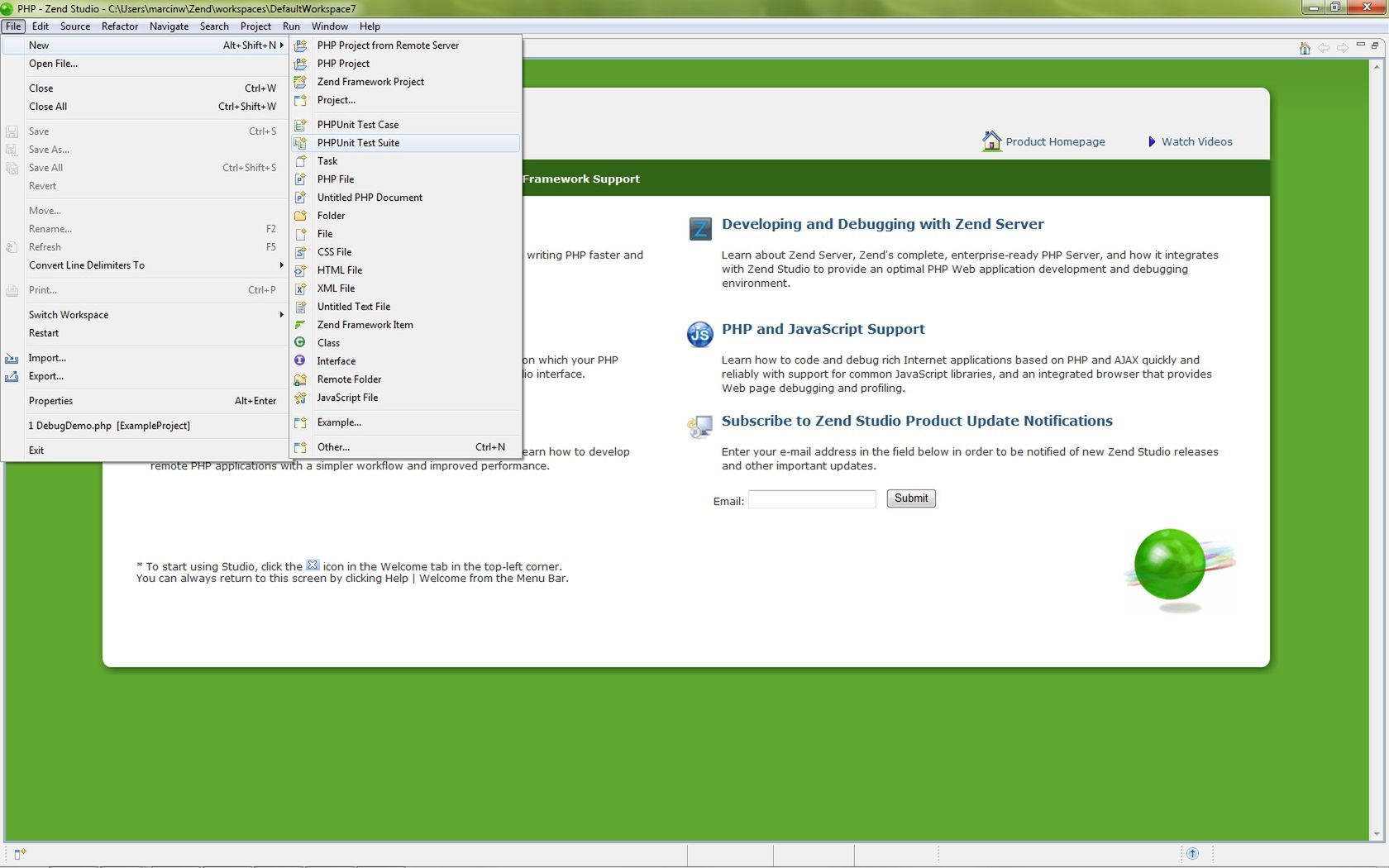The image size is (1389, 868).
Task: Click the Folder icon in New submenu
Action: click(x=301, y=216)
